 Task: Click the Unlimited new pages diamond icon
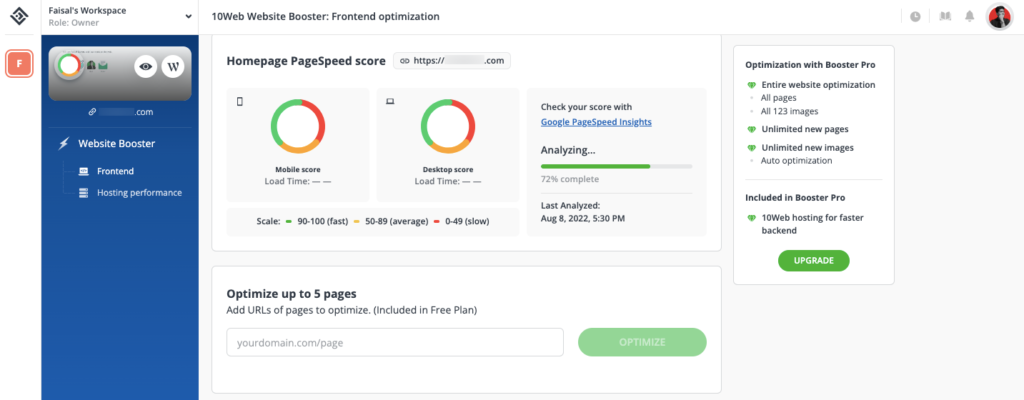752,129
